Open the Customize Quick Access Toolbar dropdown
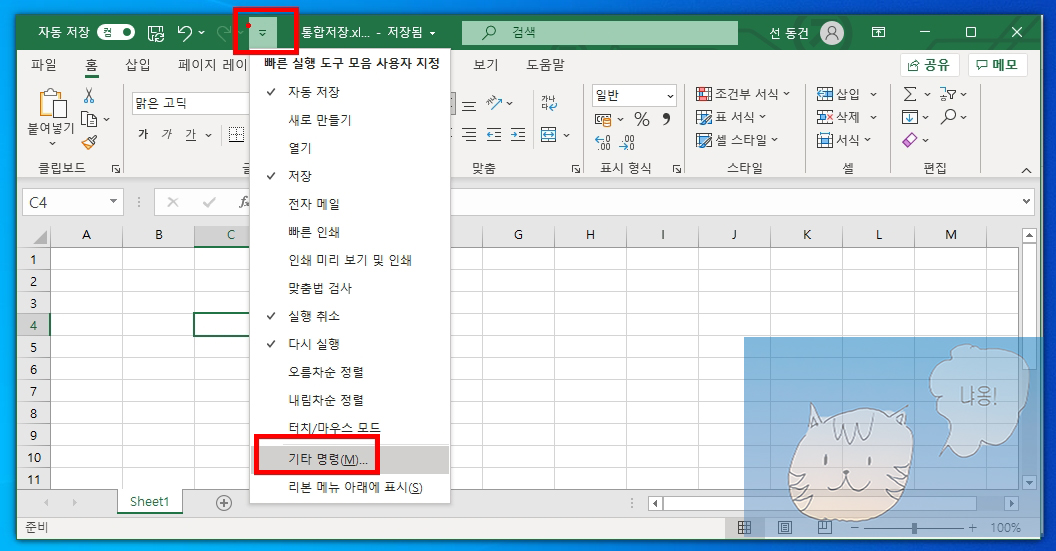This screenshot has height=551, width=1056. click(x=263, y=32)
